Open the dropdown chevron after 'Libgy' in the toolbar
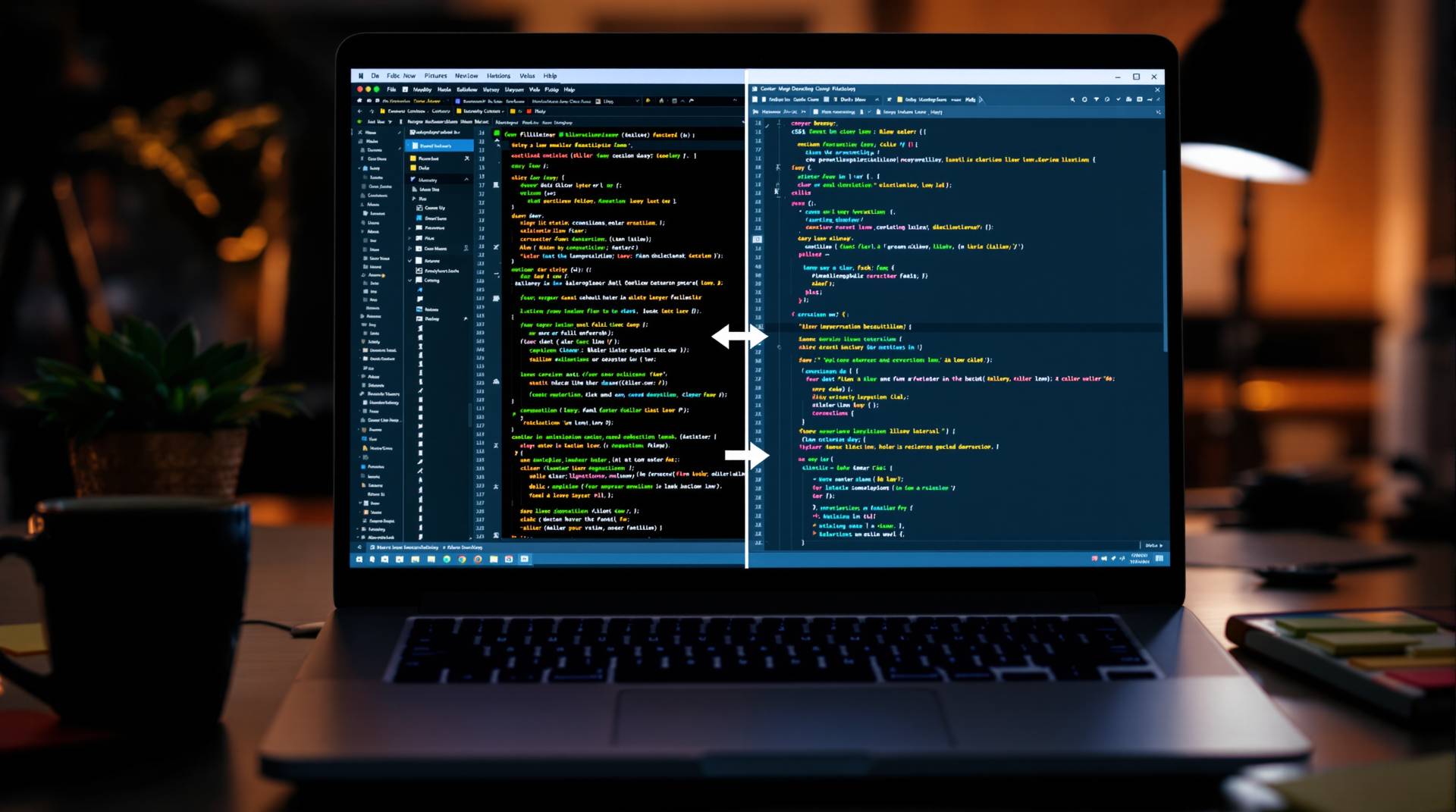 click(637, 101)
